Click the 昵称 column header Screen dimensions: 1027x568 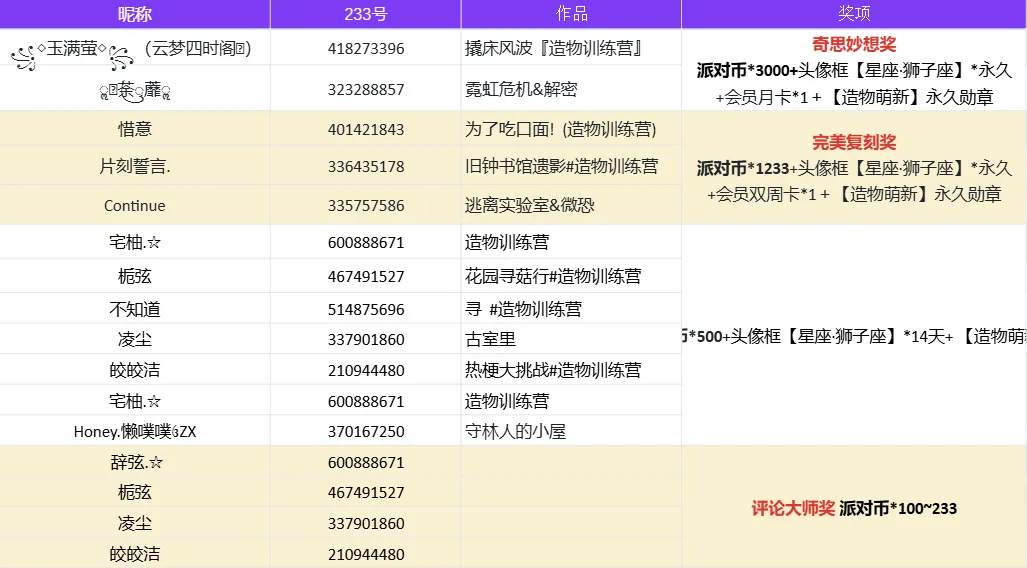[135, 14]
